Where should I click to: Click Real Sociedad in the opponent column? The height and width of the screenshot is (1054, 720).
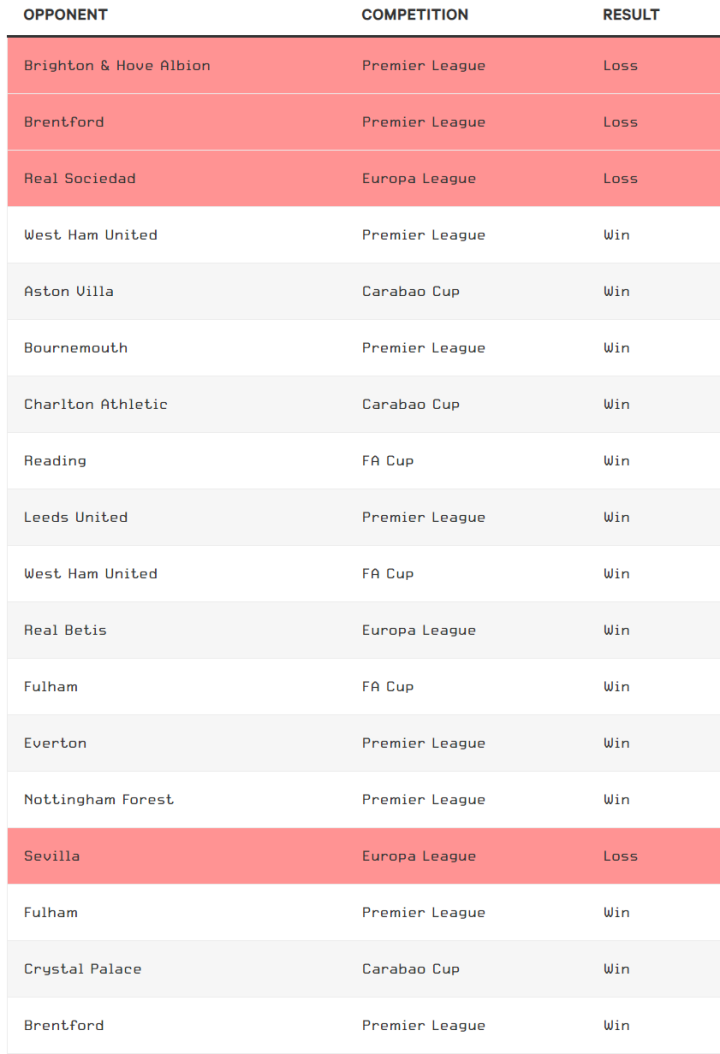[x=80, y=179]
